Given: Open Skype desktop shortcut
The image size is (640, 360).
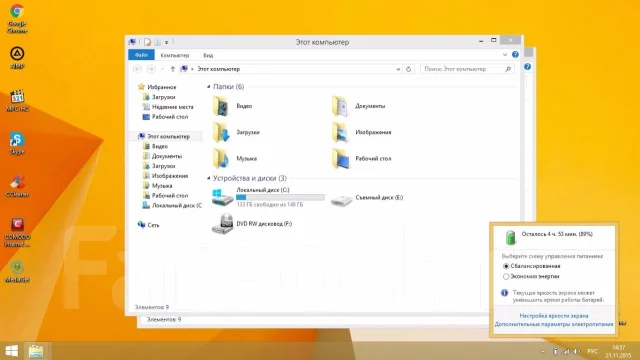Looking at the screenshot, I should tap(17, 143).
